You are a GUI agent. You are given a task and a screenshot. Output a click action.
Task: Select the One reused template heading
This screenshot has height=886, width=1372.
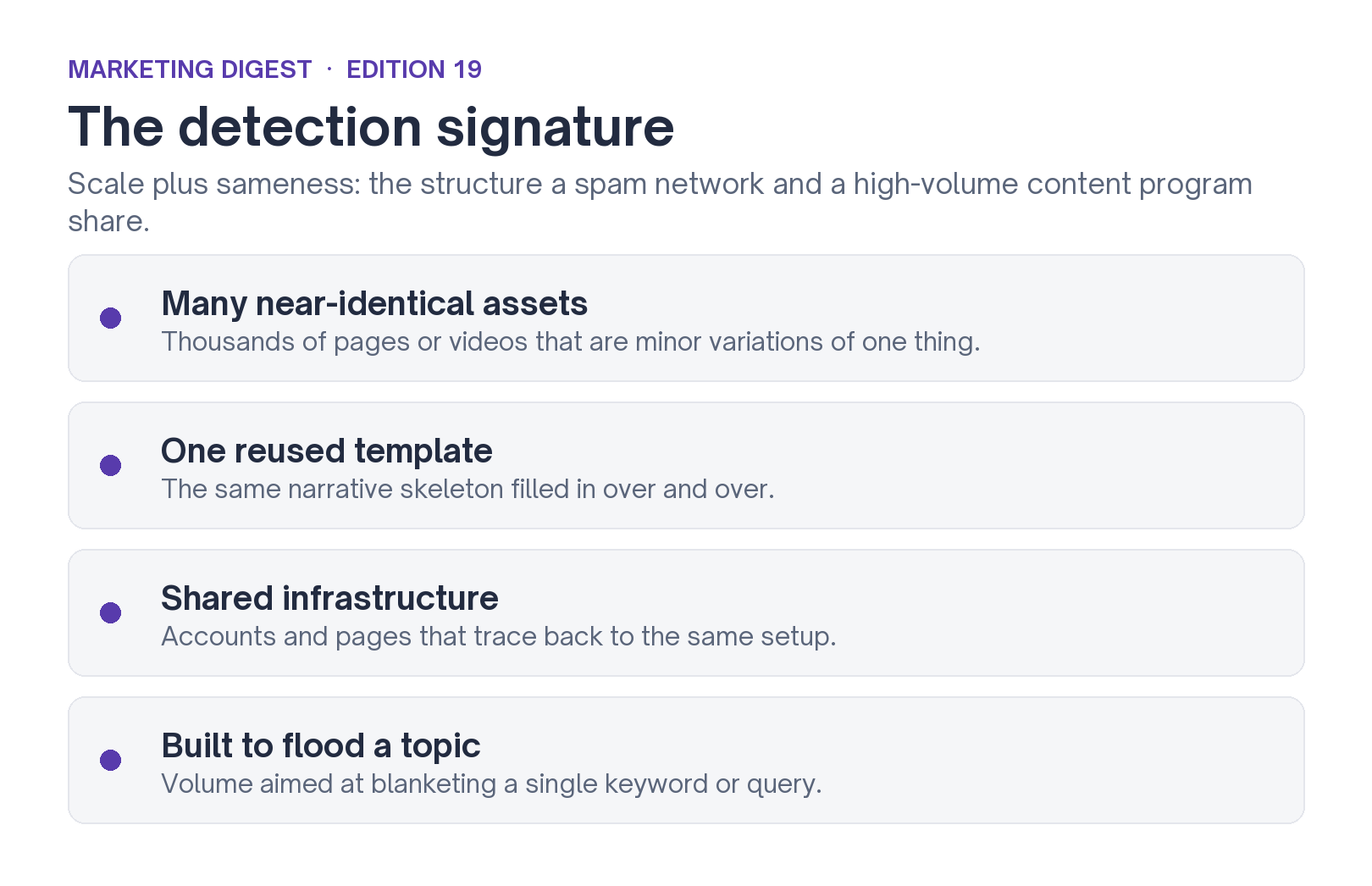(x=327, y=451)
